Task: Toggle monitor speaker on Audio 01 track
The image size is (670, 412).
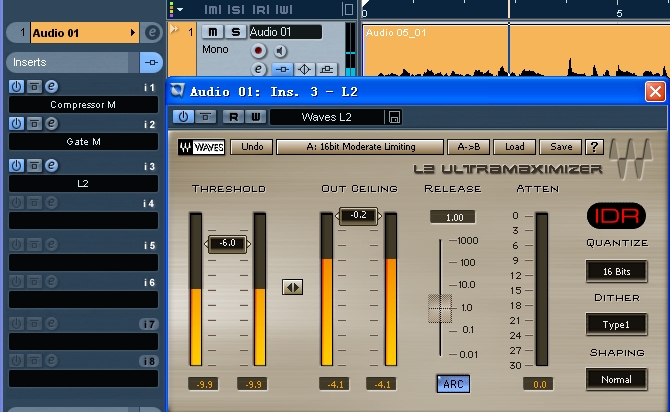Action: click(x=280, y=51)
